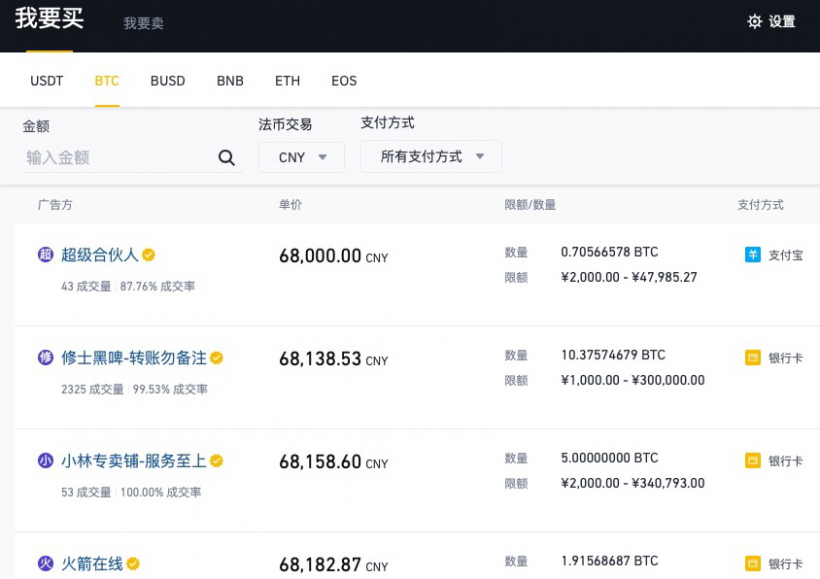Open the CNY fiat currency dropdown

point(301,157)
